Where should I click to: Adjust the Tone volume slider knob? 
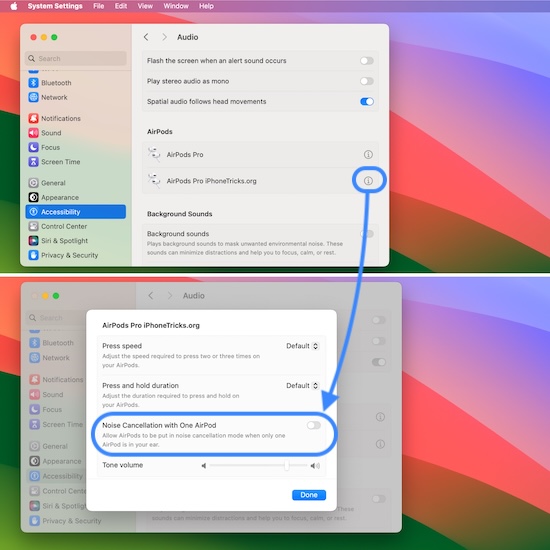point(287,465)
